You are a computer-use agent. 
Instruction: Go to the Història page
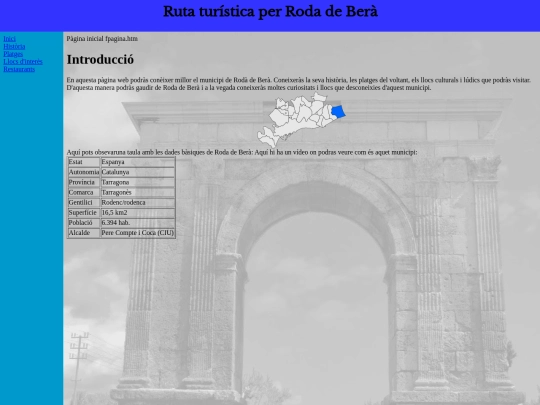14,46
